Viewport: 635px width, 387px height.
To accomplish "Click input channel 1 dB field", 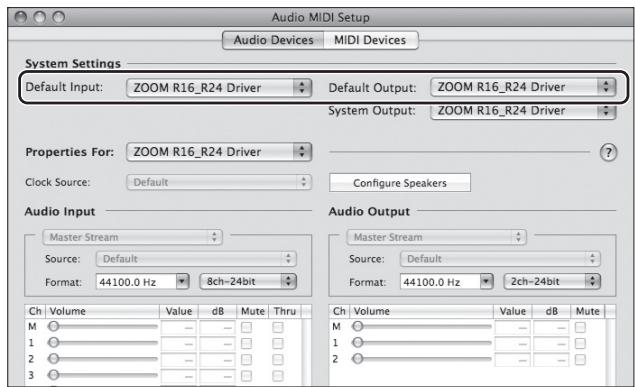I will click(217, 343).
